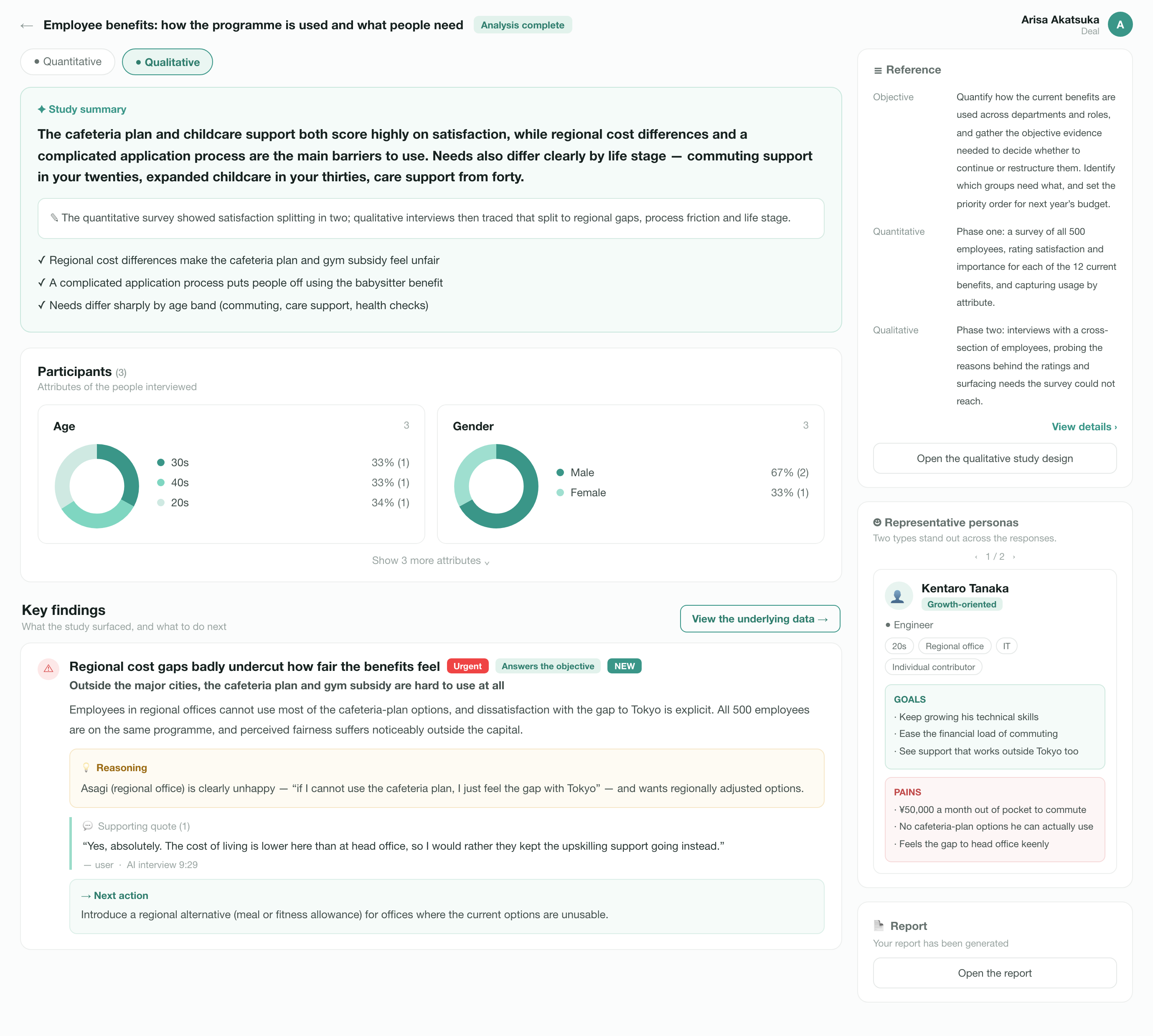Click 'Your report has been generated' text
This screenshot has height=1036, width=1153.
940,943
